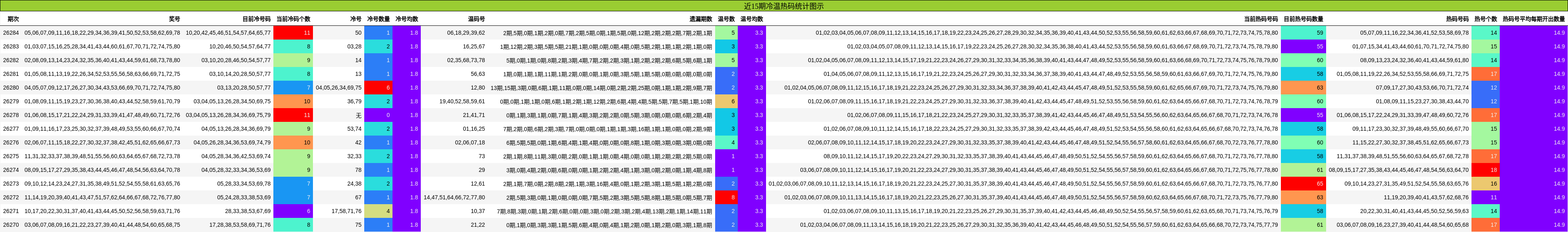Click the red hot number count 18 in row 26274
The image size is (1568, 232).
pyautogui.click(x=1485, y=170)
